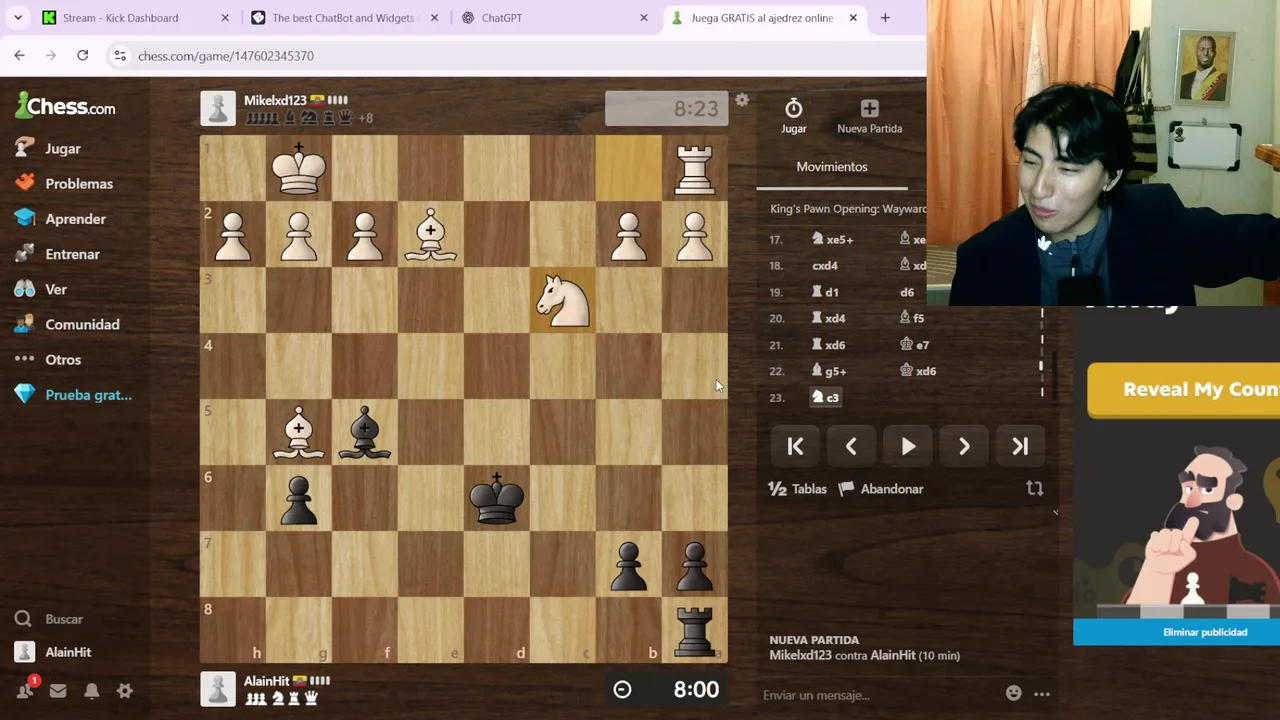Open board settings gear near clock
Screen dimensions: 1280x720
[742, 101]
